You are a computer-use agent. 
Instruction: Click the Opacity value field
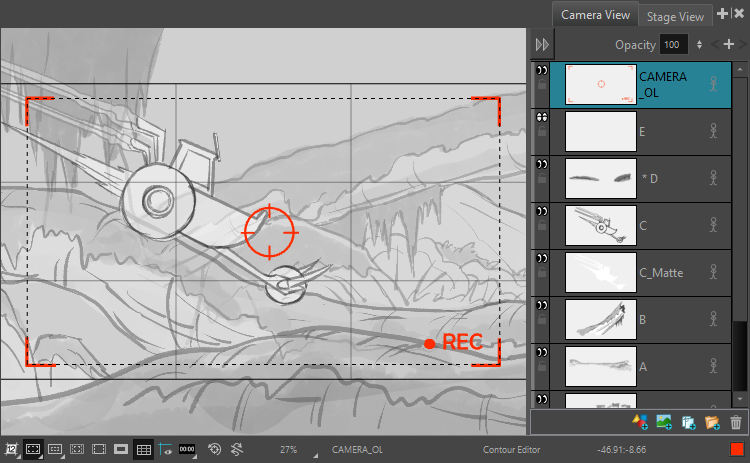pos(673,45)
